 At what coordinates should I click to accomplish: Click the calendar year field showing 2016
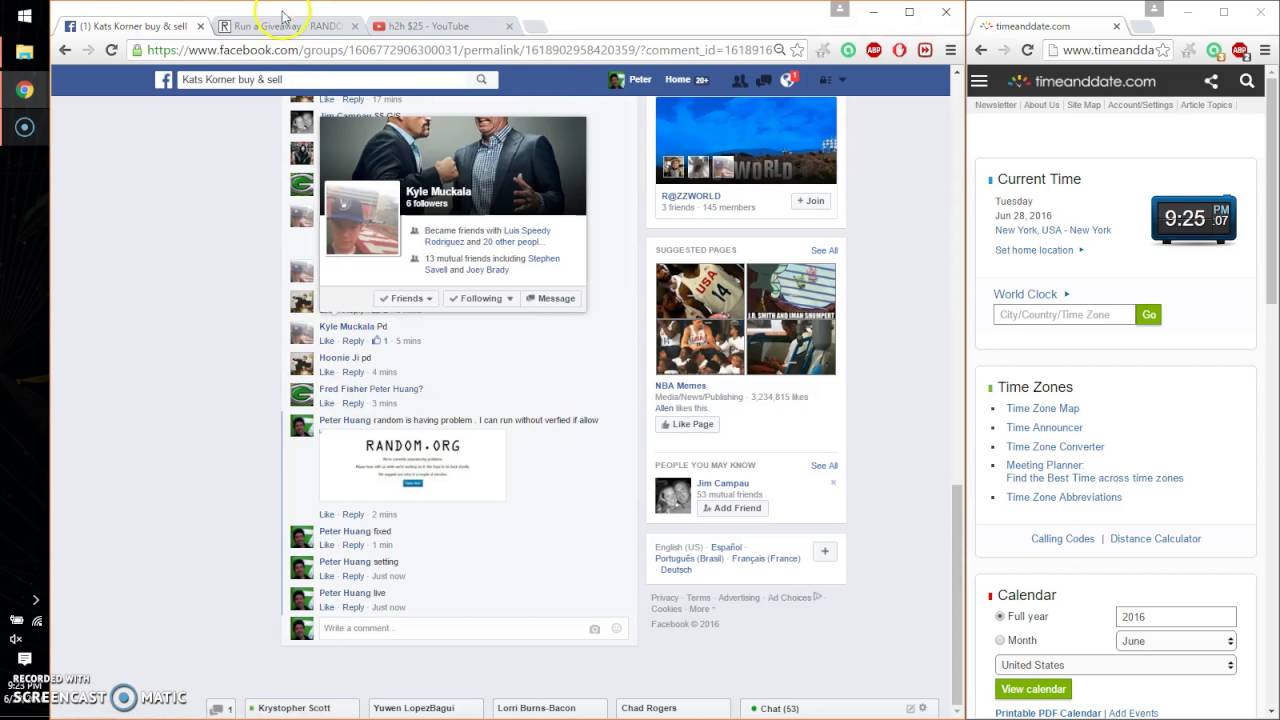pos(1176,617)
